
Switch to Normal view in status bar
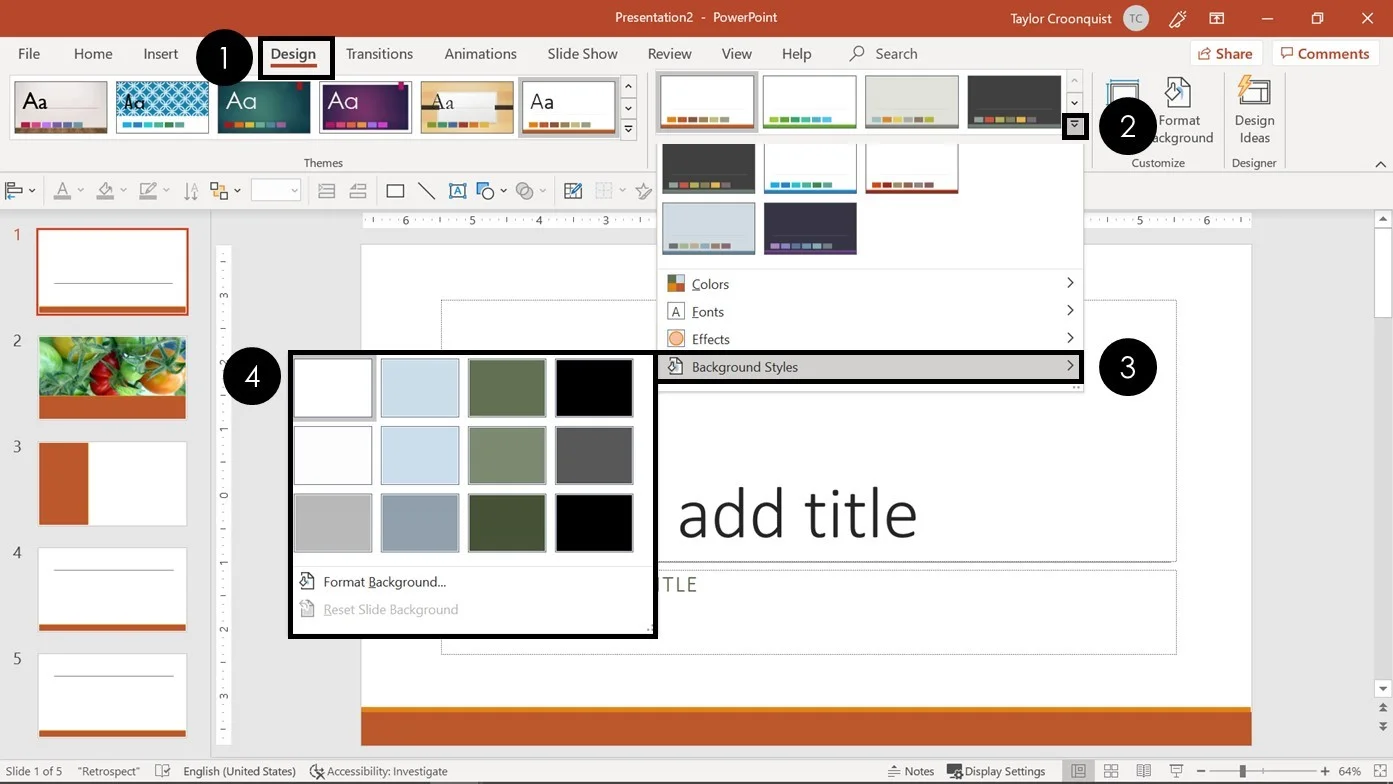coord(1078,771)
